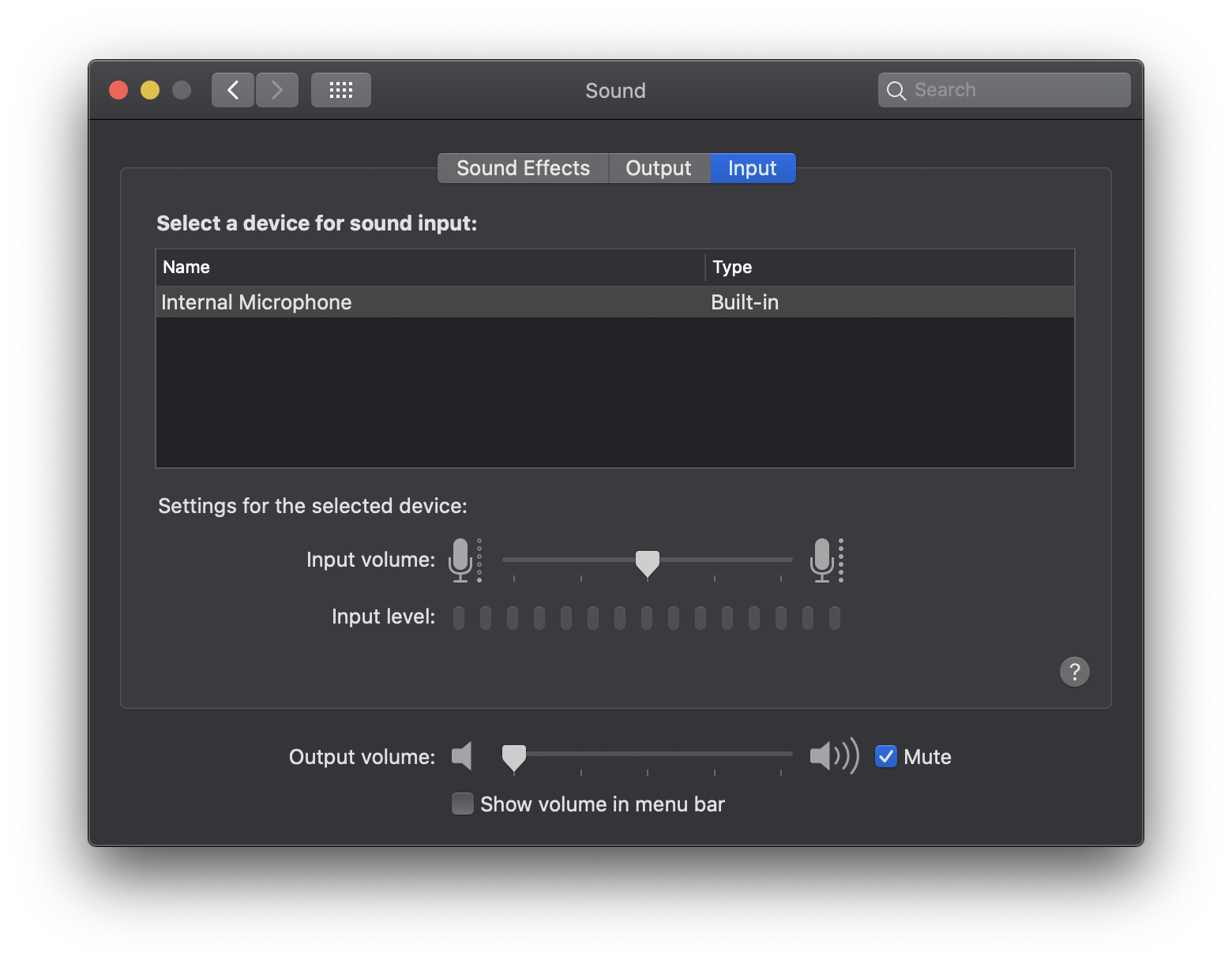
Task: Click the high input volume microphone icon
Action: tap(824, 560)
